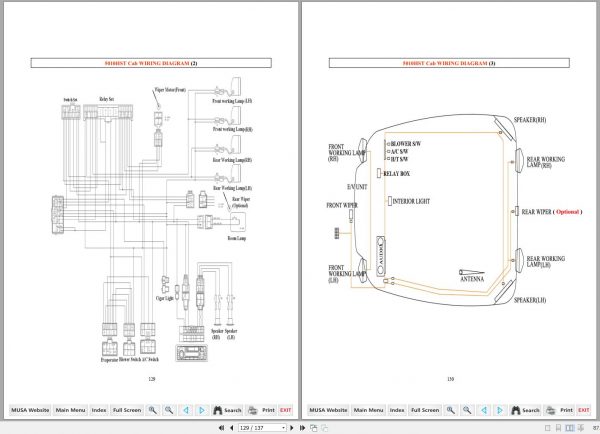Viewport: 600px width, 434px height.
Task: Click the blue previous-page arrow on right page toolbar
Action: tap(484, 410)
